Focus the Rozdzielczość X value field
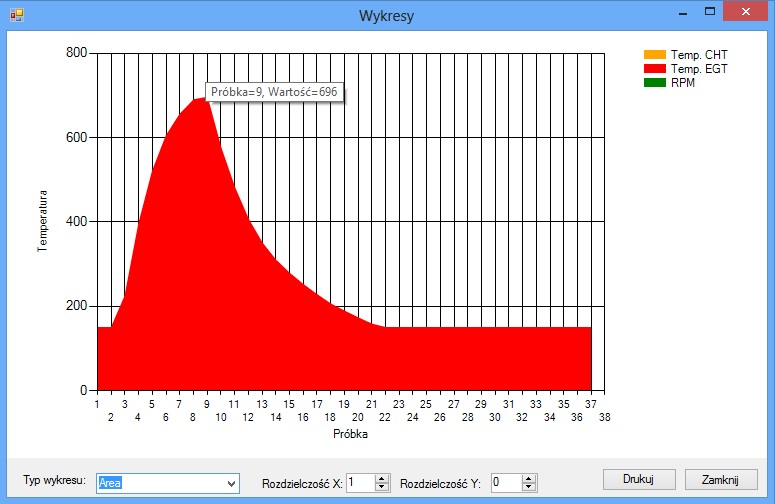 (x=360, y=483)
